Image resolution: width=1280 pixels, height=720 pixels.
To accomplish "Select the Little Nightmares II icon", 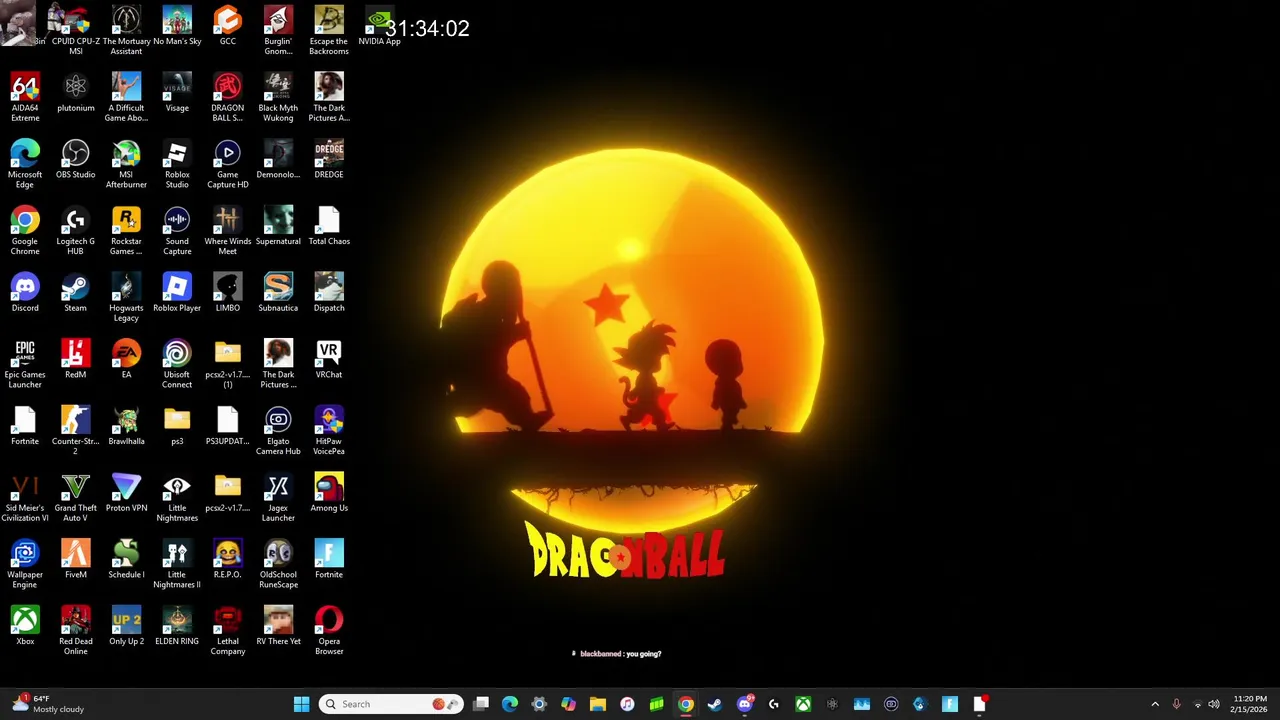I will (177, 564).
